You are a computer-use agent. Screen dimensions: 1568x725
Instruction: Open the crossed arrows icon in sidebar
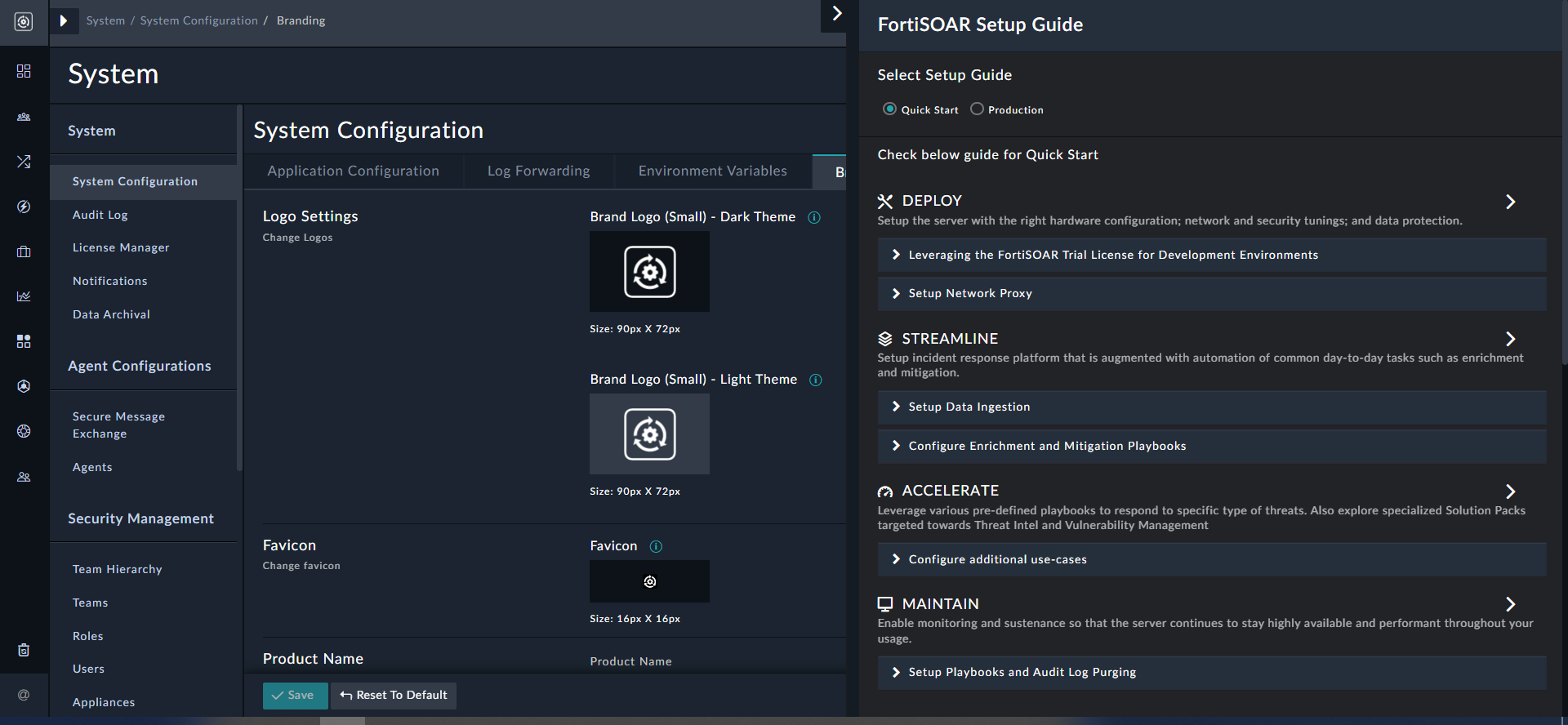tap(24, 162)
